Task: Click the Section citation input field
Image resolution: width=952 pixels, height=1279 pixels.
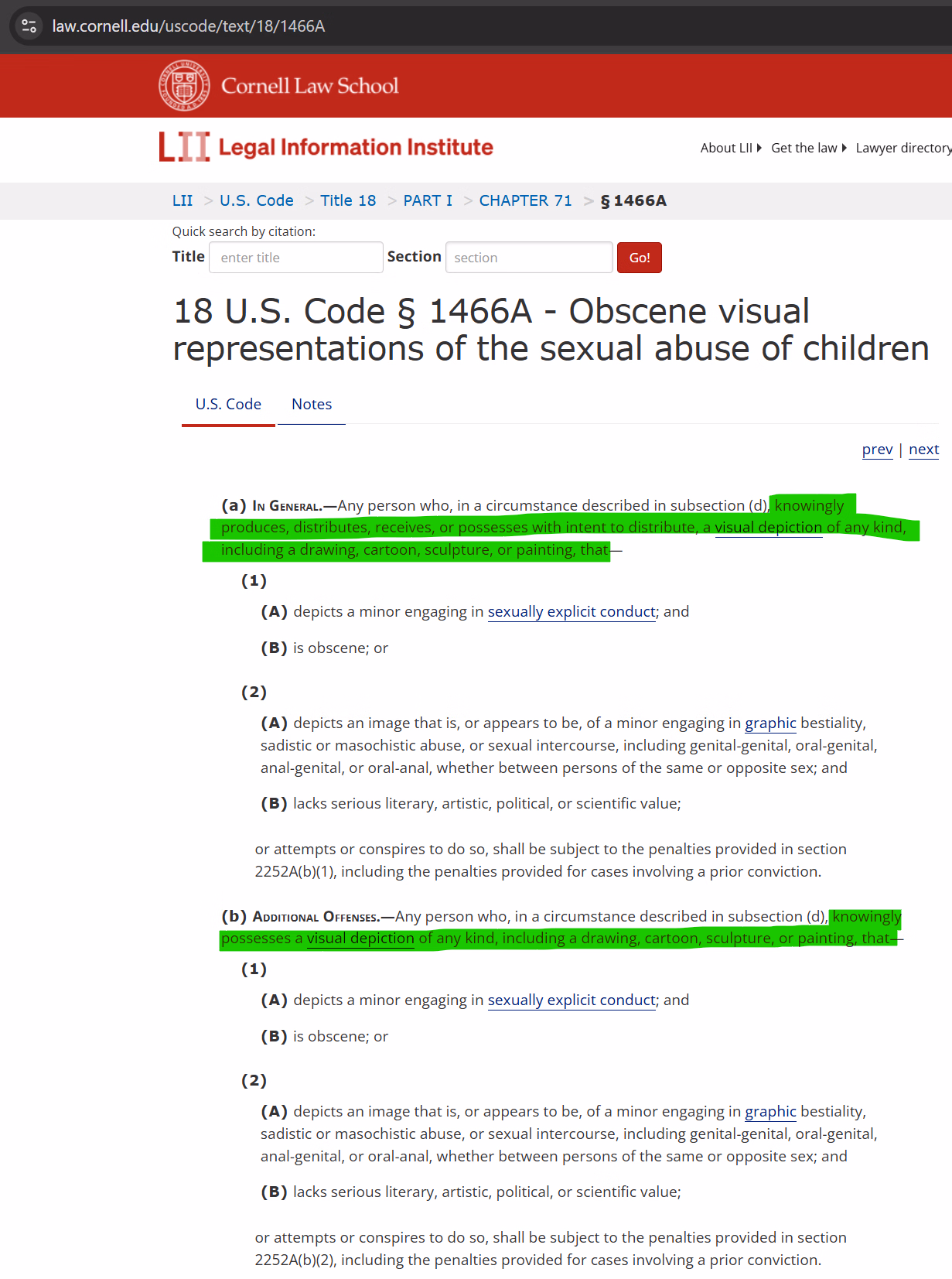Action: coord(529,258)
